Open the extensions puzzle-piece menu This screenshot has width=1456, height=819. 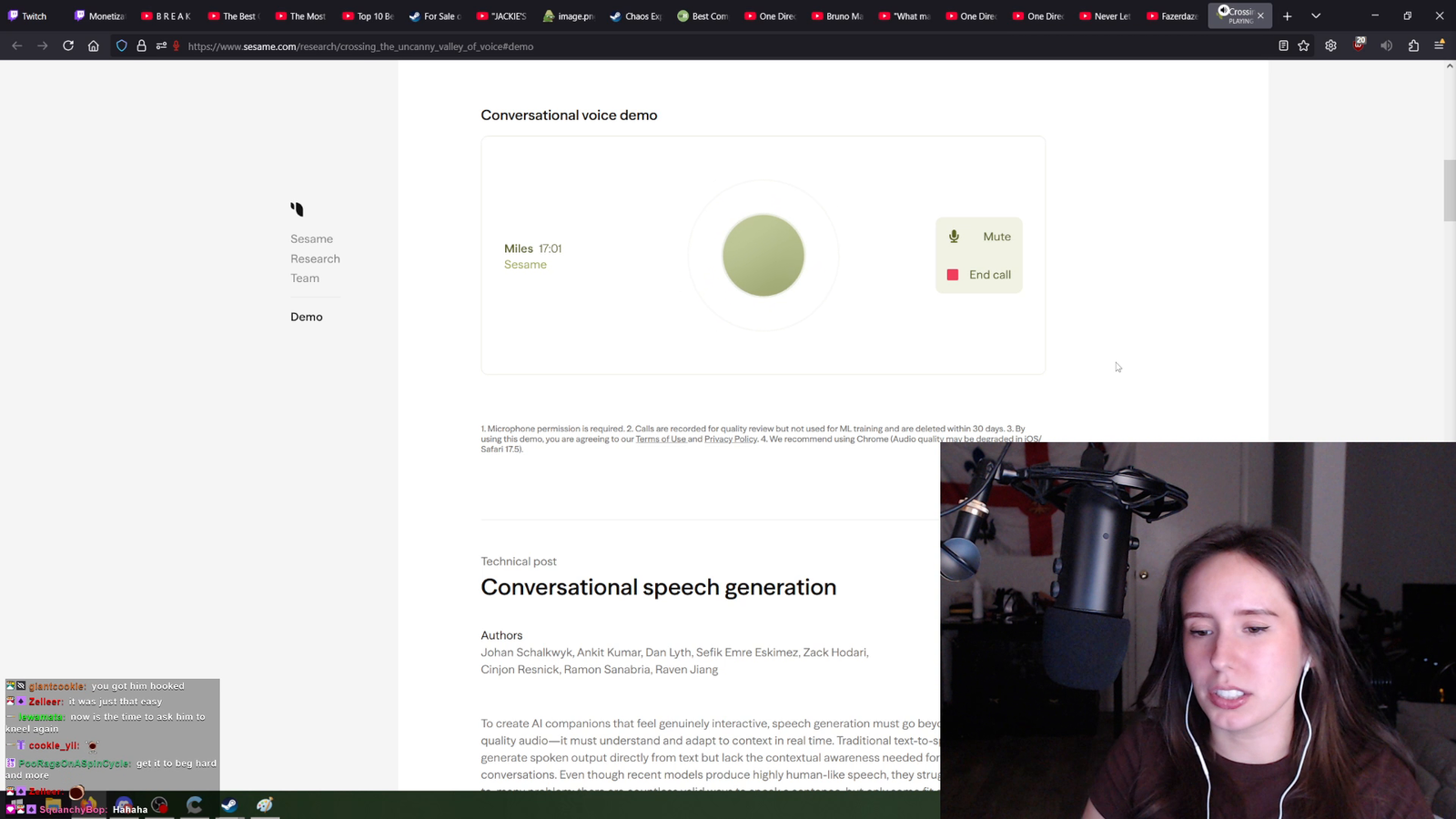1413,45
